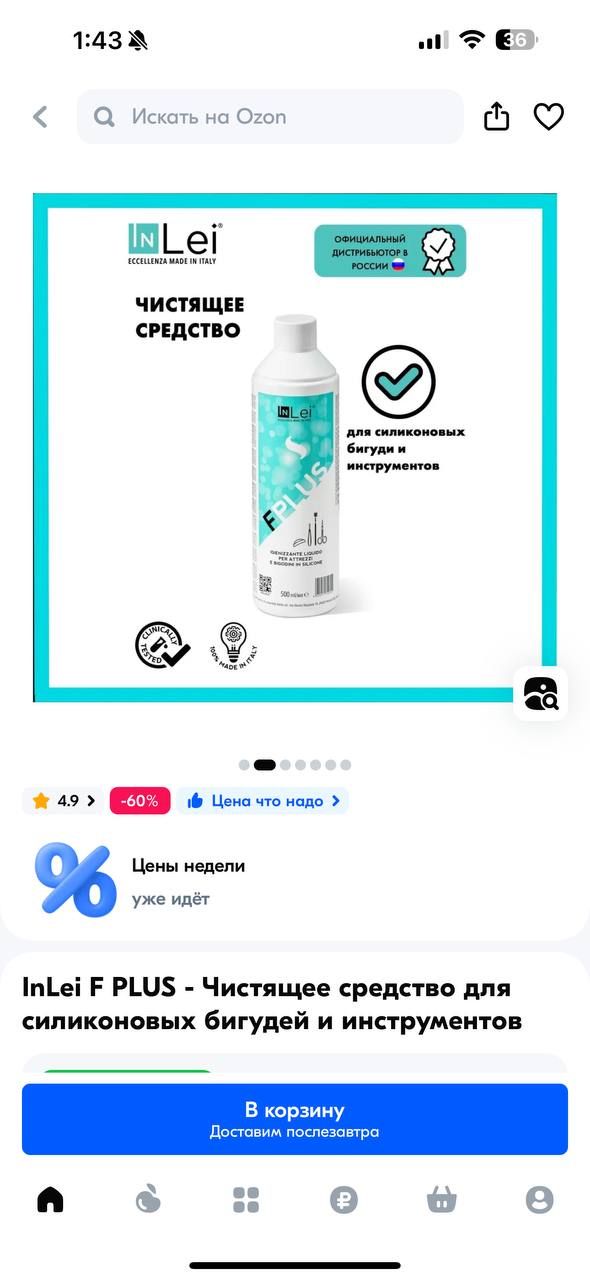Expand 'Цена что надо' chevron
The width and height of the screenshot is (590, 1280).
pos(336,801)
